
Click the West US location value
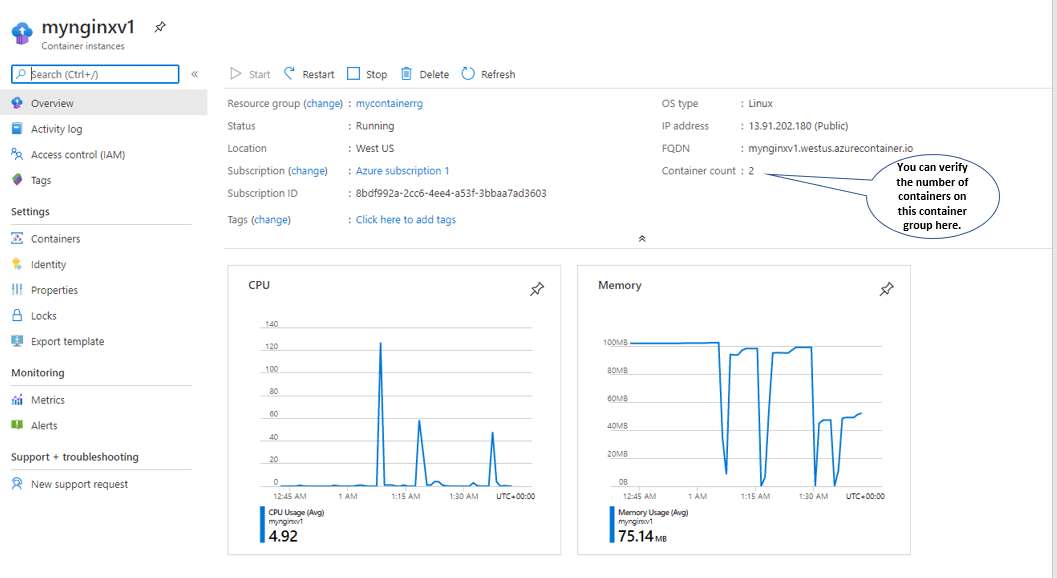click(x=375, y=148)
